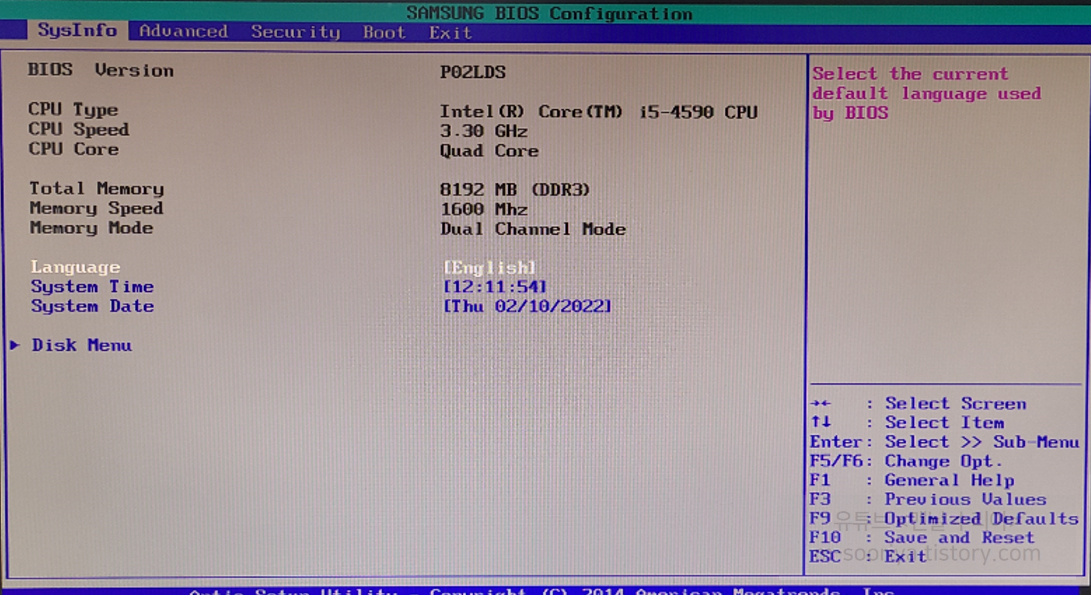Click the Total Memory label
The image size is (1091, 595).
[x=97, y=189]
